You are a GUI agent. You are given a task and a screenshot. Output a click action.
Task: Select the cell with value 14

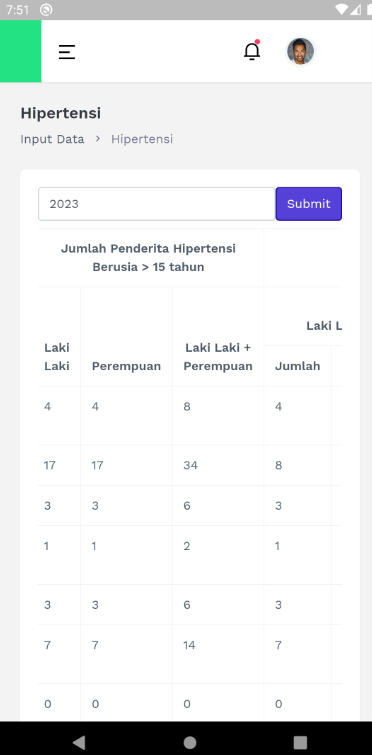(189, 645)
